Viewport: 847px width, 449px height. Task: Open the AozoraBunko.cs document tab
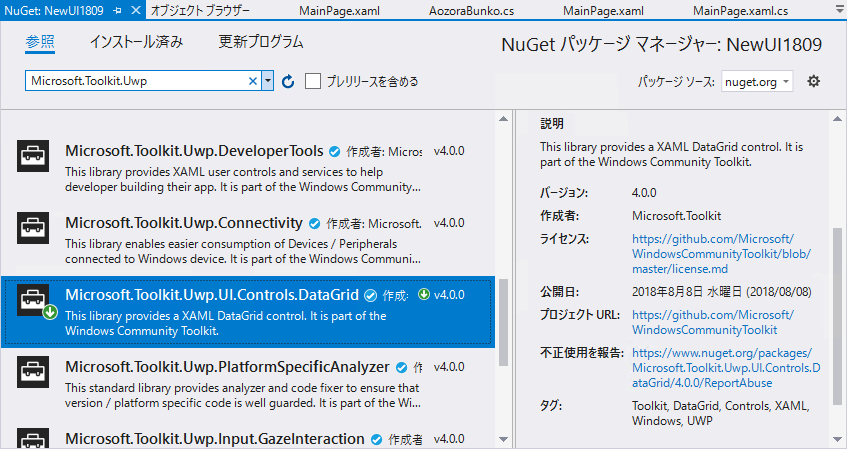(x=472, y=11)
